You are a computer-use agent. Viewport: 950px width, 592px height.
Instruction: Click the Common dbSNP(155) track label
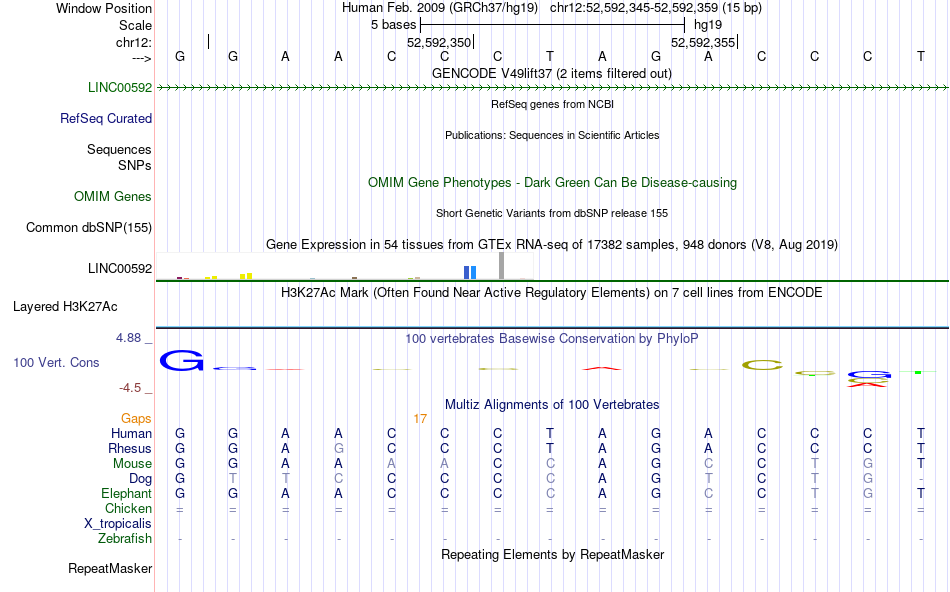89,227
